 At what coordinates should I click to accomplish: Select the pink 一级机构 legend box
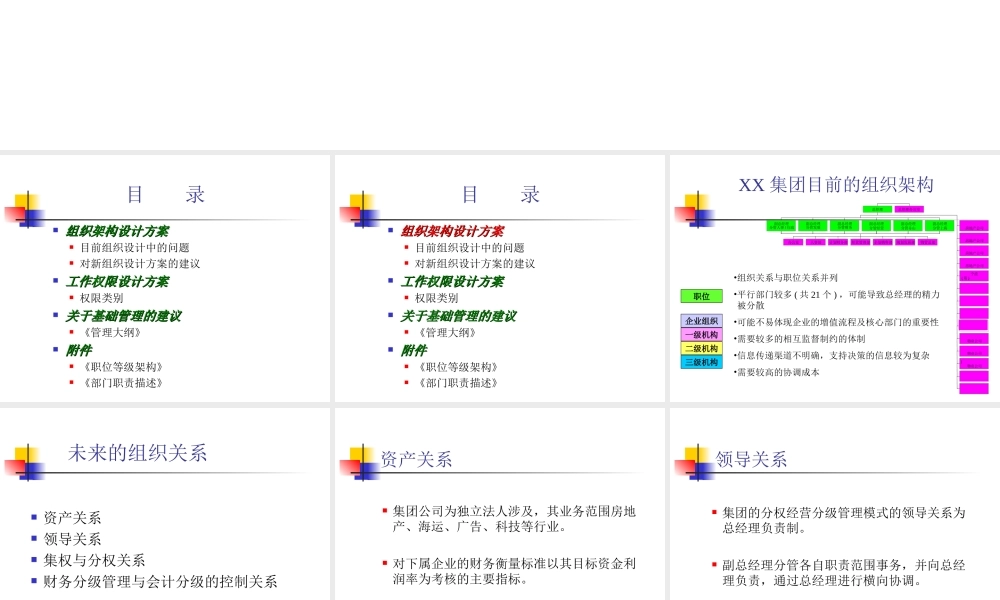pyautogui.click(x=701, y=333)
